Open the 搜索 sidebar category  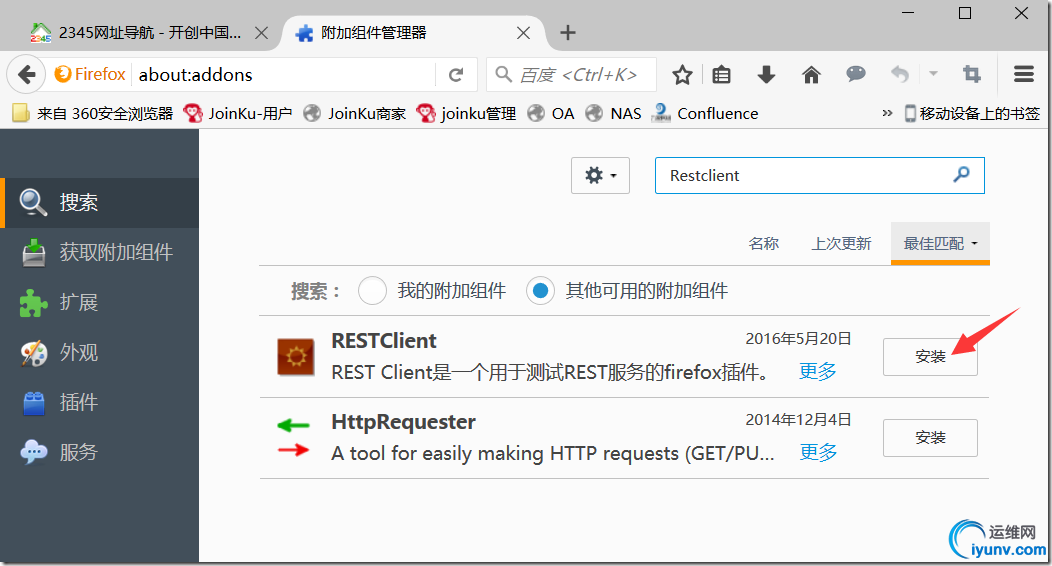(99, 203)
